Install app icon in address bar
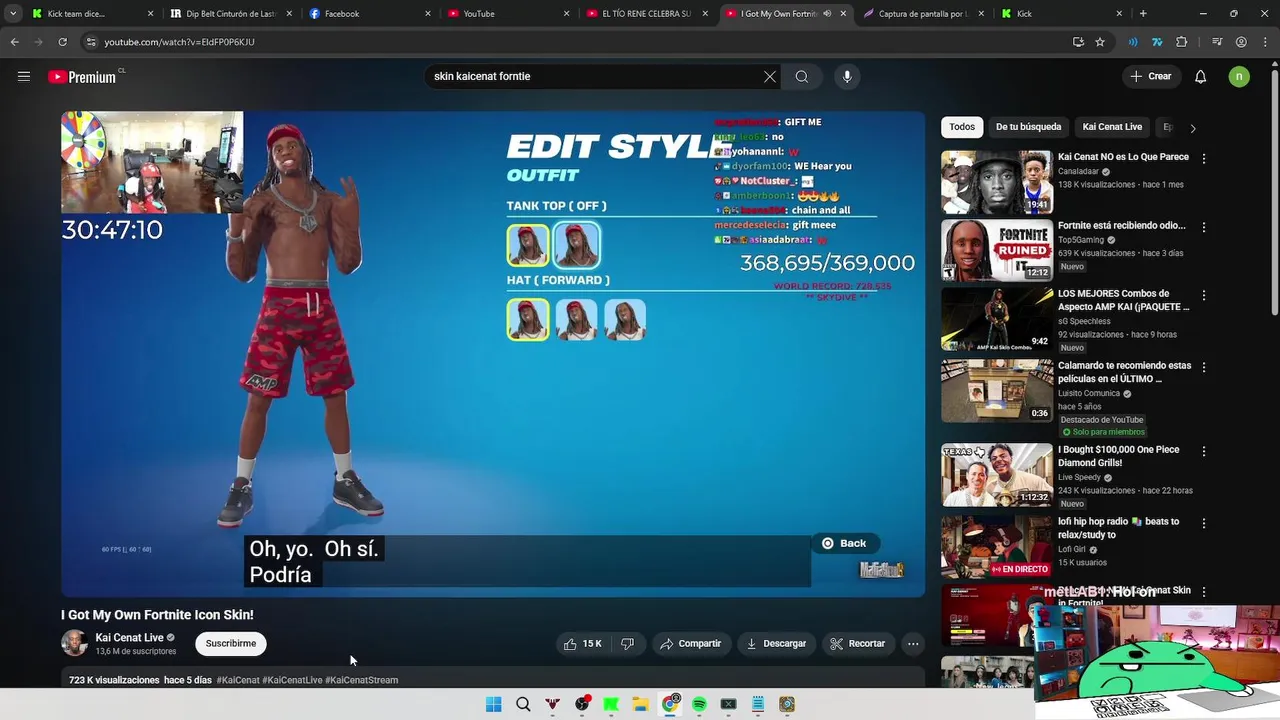 click(1078, 42)
